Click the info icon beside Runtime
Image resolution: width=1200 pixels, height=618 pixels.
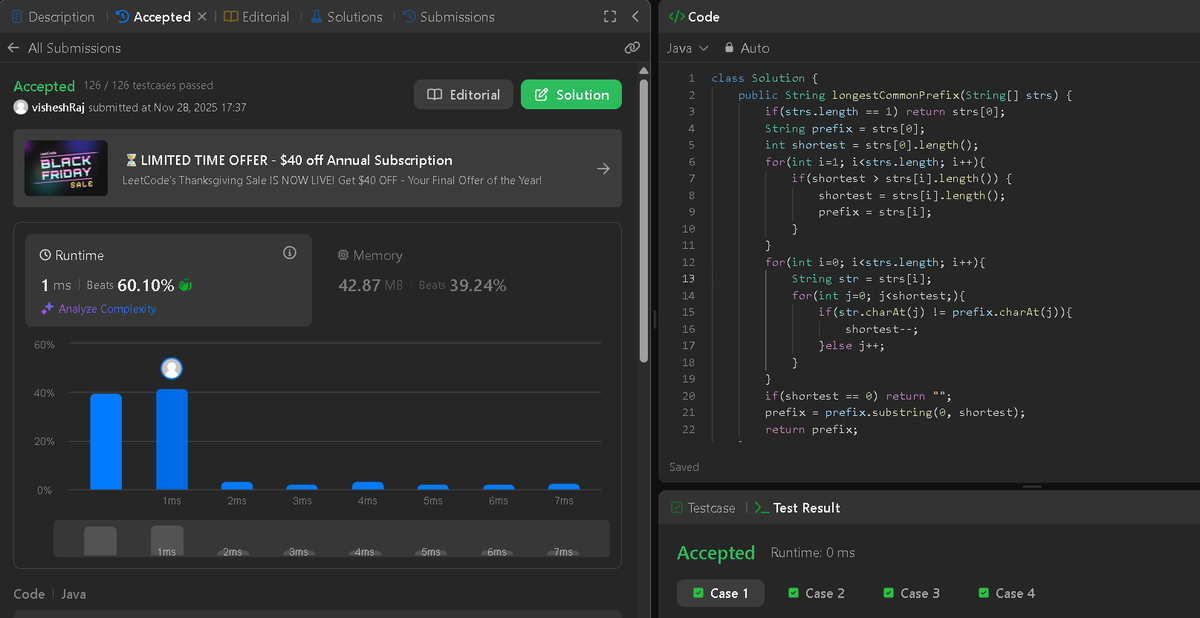289,253
